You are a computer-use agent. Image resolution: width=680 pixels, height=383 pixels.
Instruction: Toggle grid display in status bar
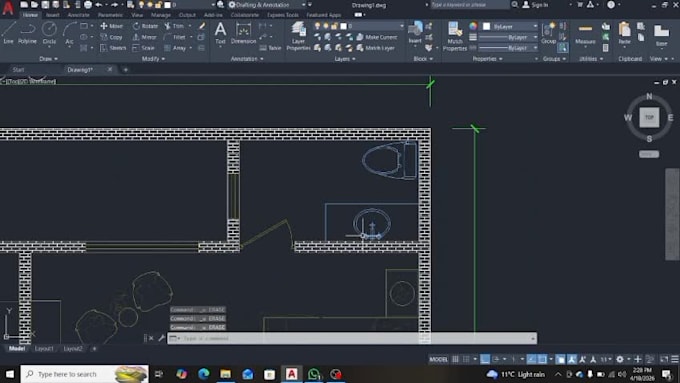point(455,359)
